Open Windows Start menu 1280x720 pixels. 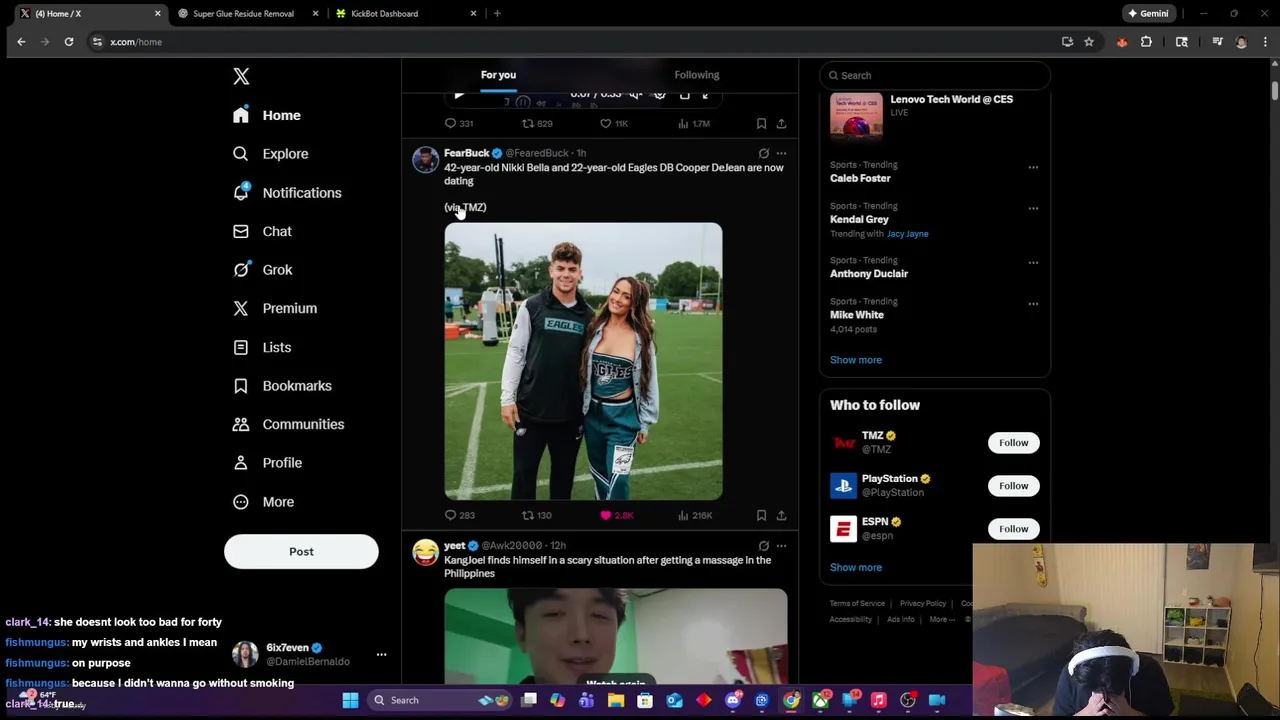(350, 700)
